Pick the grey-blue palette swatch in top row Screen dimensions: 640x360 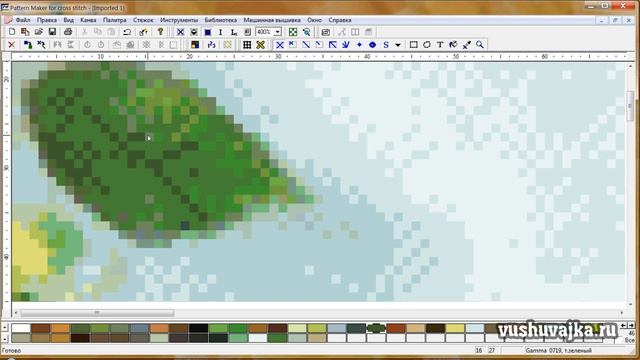[x=139, y=328]
